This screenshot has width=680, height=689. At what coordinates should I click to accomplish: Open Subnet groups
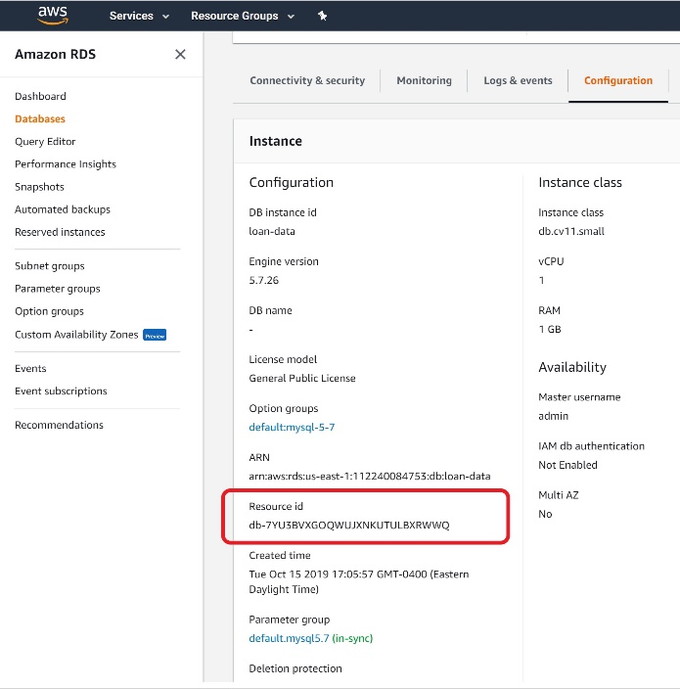[x=50, y=266]
